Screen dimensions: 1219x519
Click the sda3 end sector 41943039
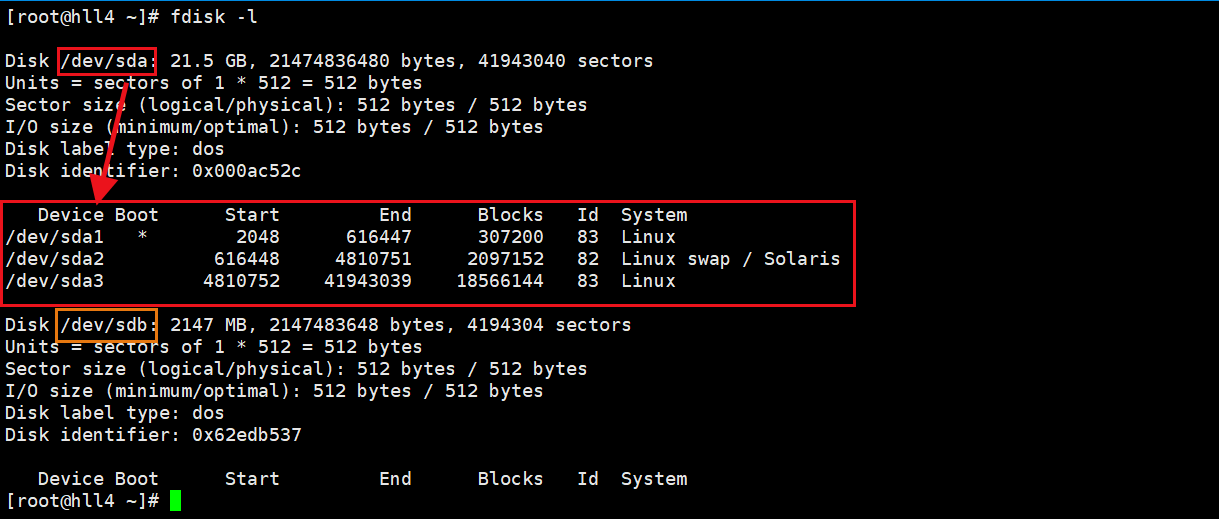coord(367,282)
